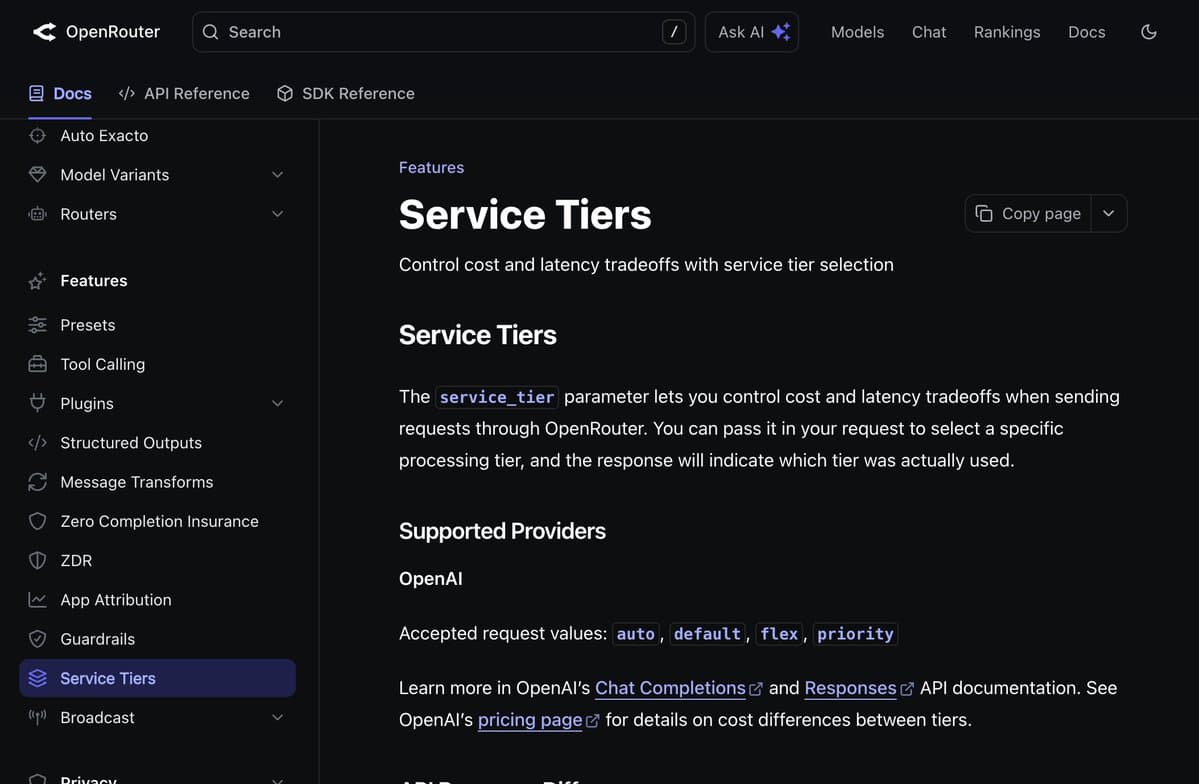Click the Ask AI button
The image size is (1199, 784).
751,31
